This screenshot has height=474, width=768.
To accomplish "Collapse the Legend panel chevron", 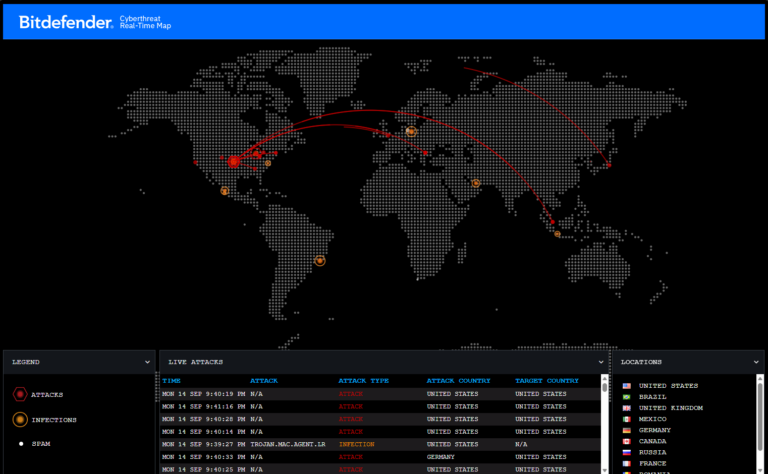I will pos(147,362).
